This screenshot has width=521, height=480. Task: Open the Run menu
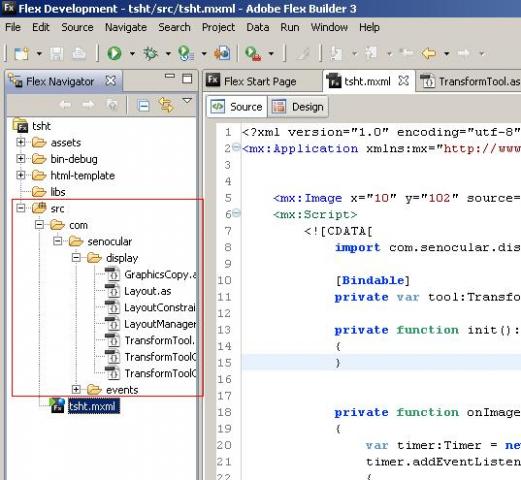point(290,27)
